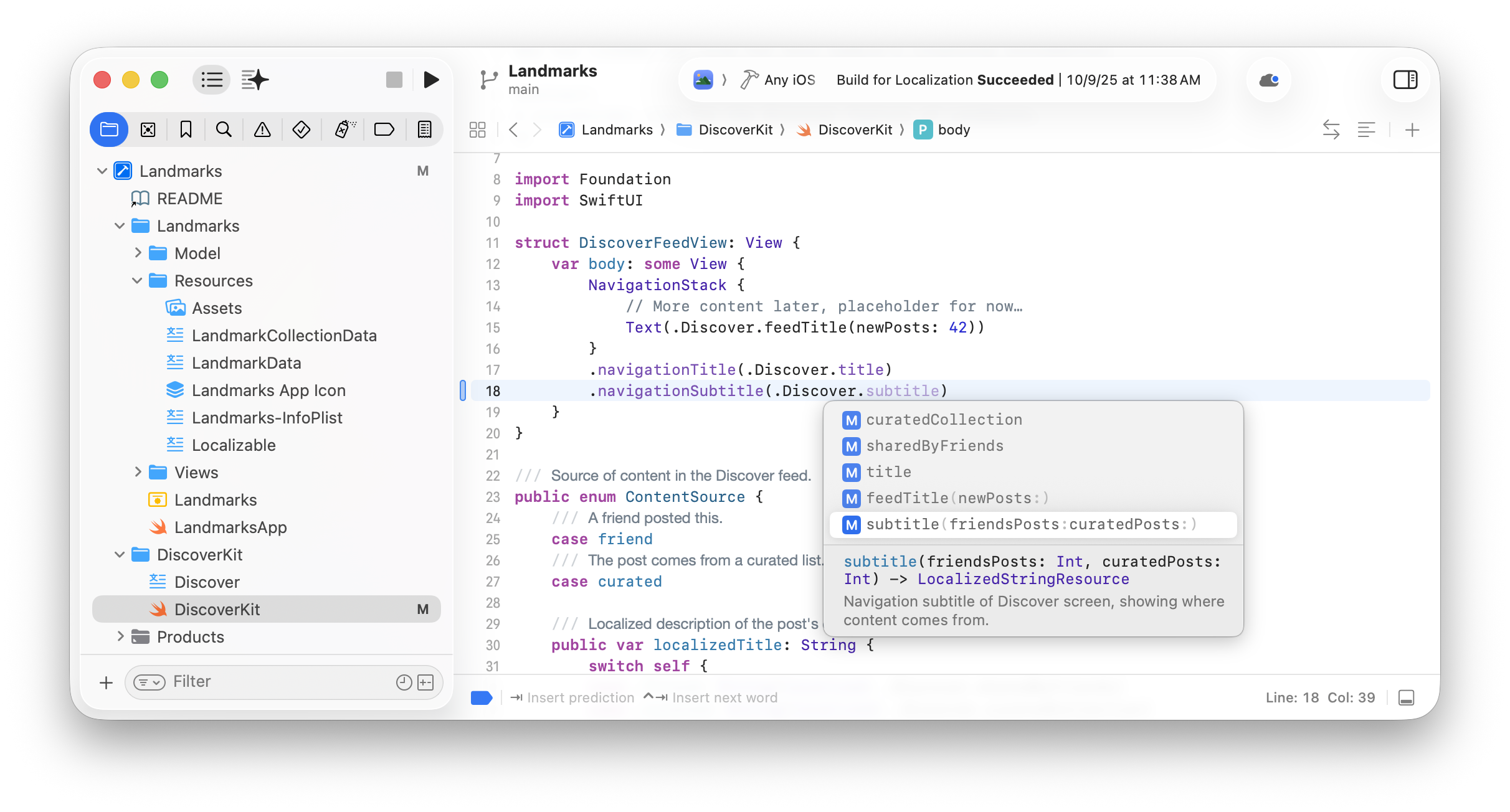Open the branch icon beside Landmarks main
Screen dimensions: 1510x812
point(489,80)
